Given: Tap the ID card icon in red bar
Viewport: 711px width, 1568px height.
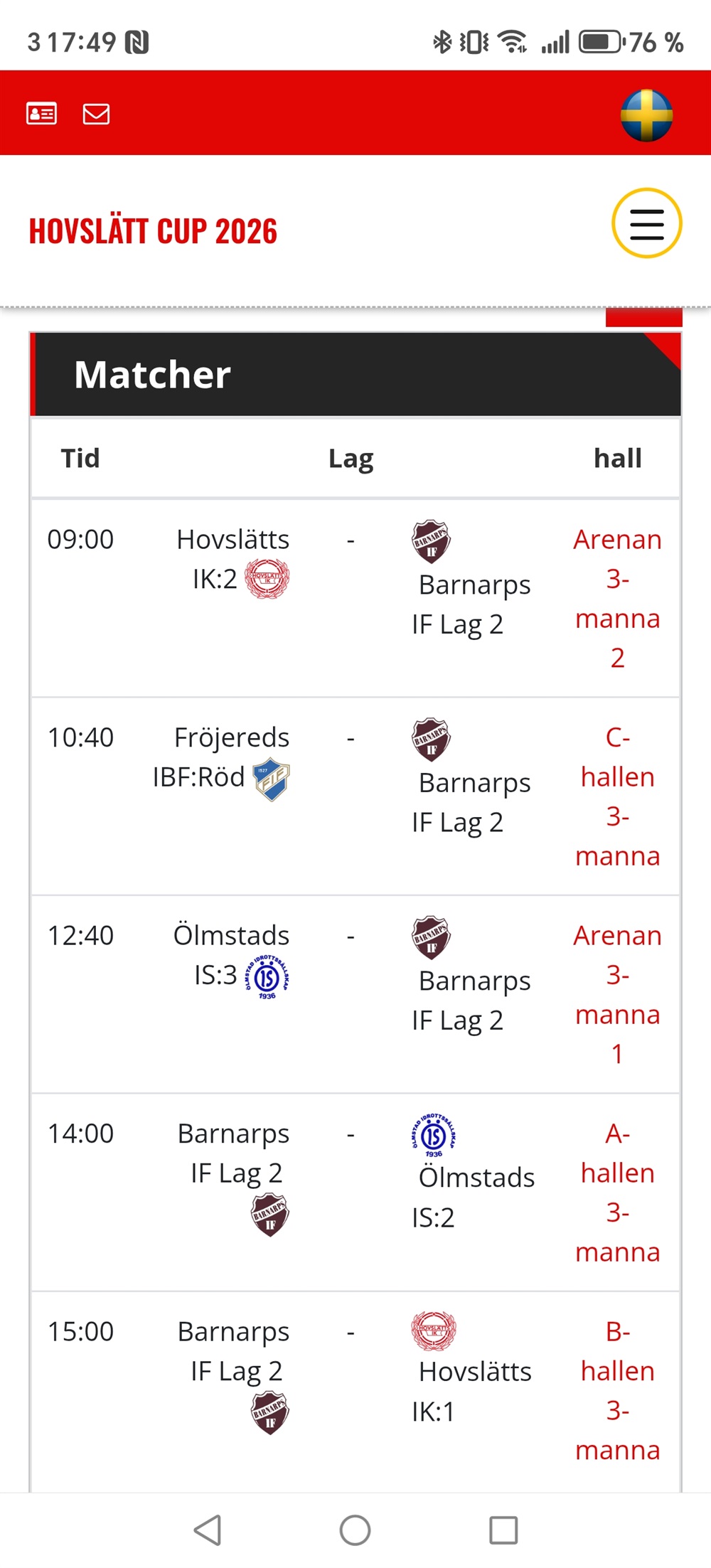Looking at the screenshot, I should [x=41, y=114].
